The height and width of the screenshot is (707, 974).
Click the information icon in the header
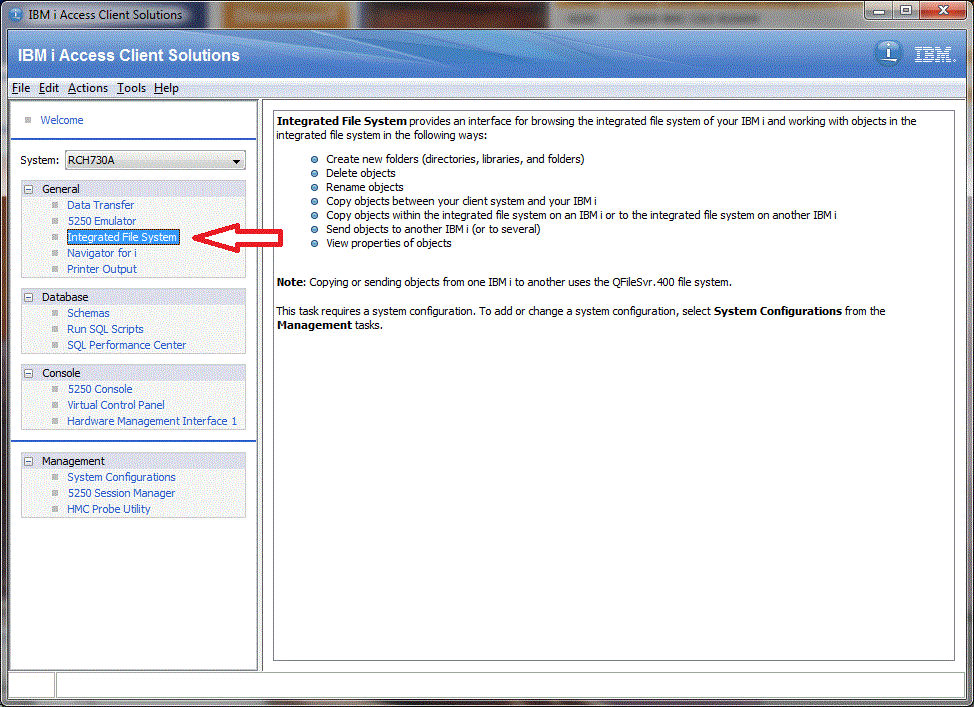(888, 53)
